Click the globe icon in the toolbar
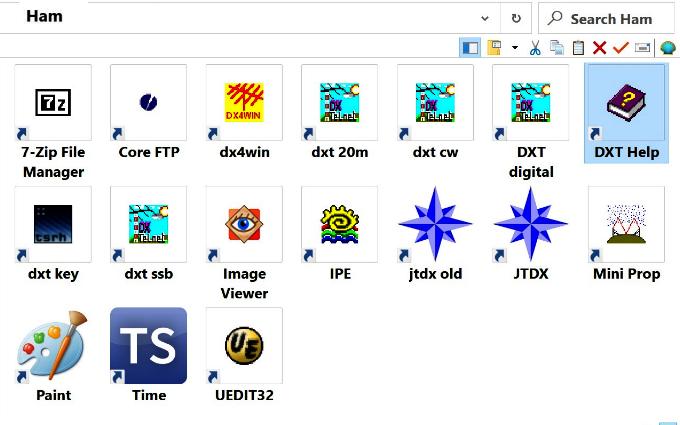 click(668, 47)
